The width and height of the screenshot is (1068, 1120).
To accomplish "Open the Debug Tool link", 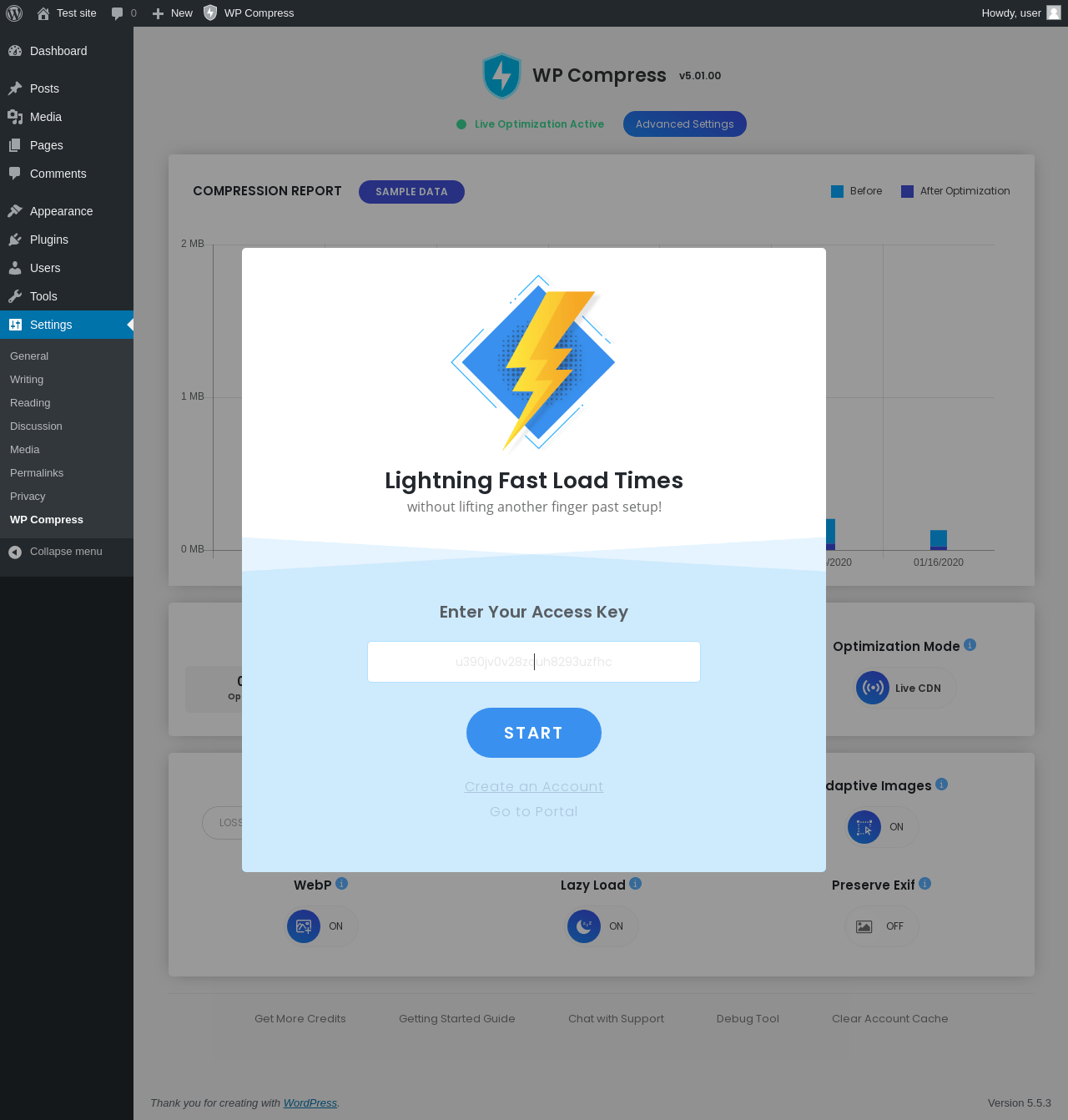I will 748,1018.
